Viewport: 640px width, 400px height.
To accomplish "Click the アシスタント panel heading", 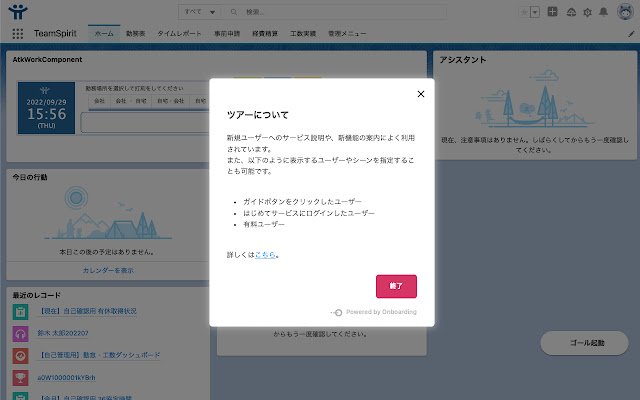I will tap(463, 60).
